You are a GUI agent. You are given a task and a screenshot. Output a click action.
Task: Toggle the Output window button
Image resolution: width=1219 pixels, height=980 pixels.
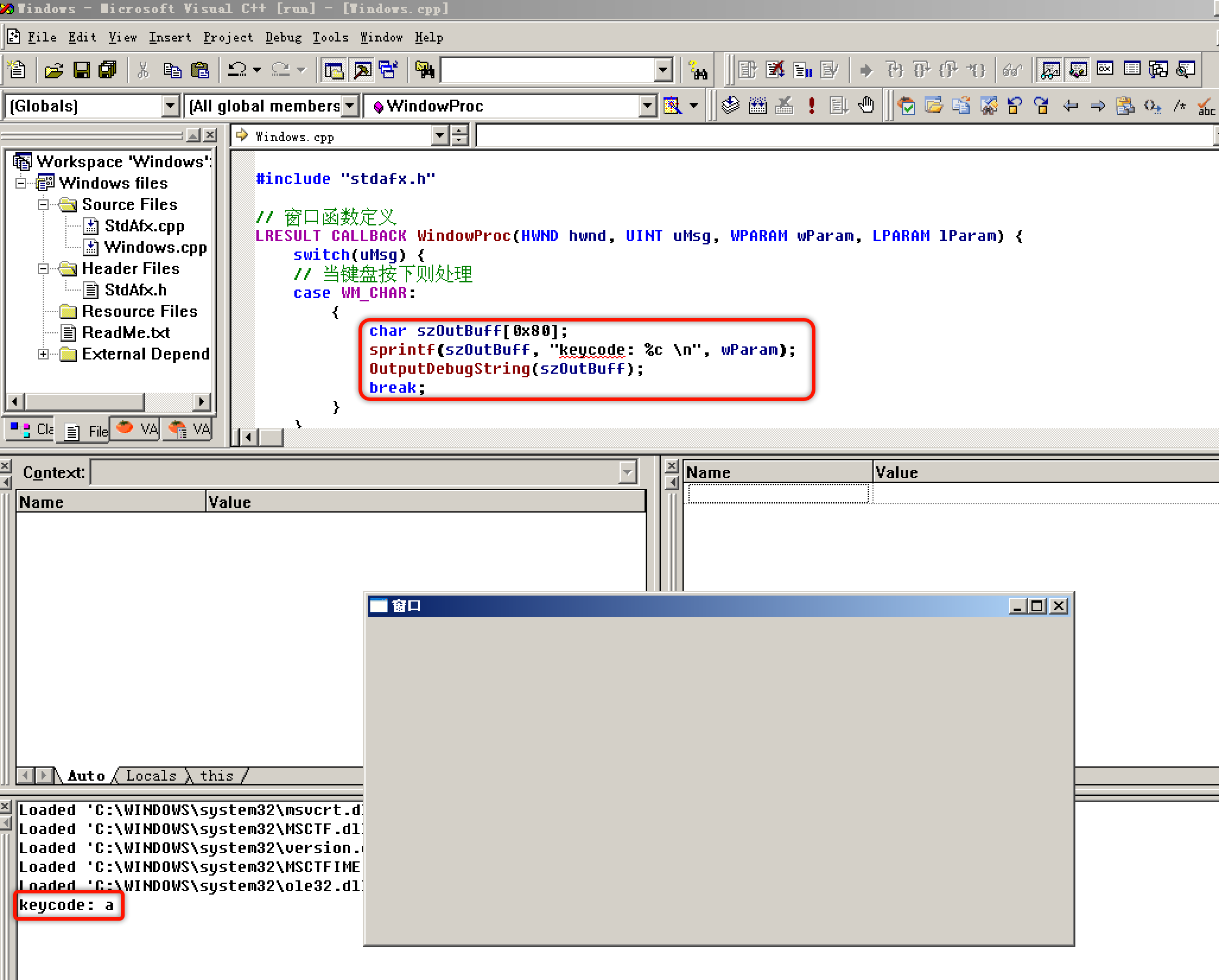click(x=361, y=71)
